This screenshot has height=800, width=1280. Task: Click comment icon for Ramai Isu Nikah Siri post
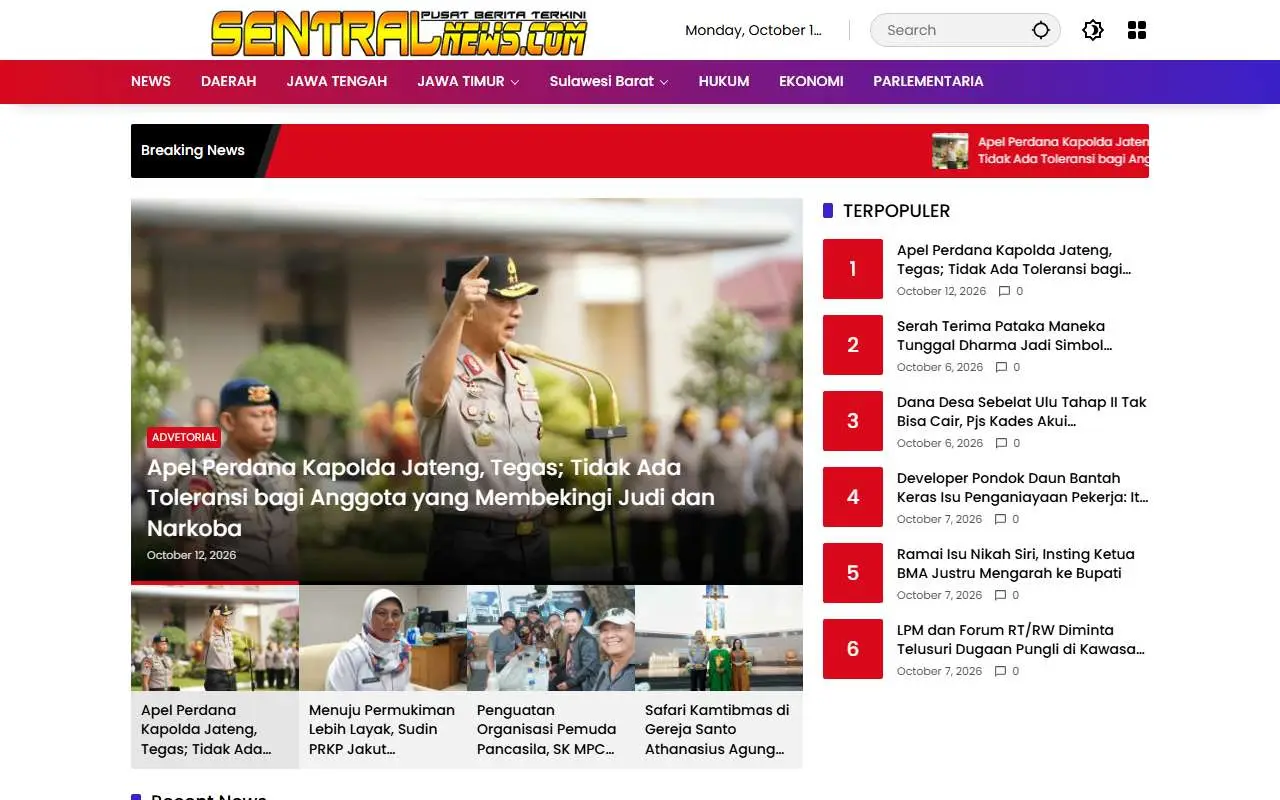click(x=1001, y=595)
